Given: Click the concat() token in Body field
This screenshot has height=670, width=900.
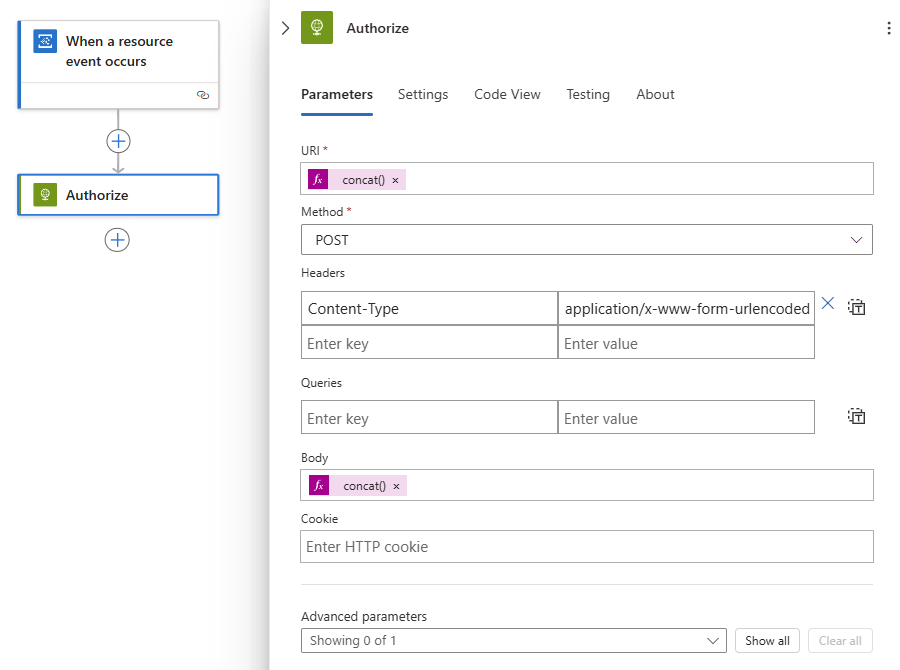Looking at the screenshot, I should point(358,485).
